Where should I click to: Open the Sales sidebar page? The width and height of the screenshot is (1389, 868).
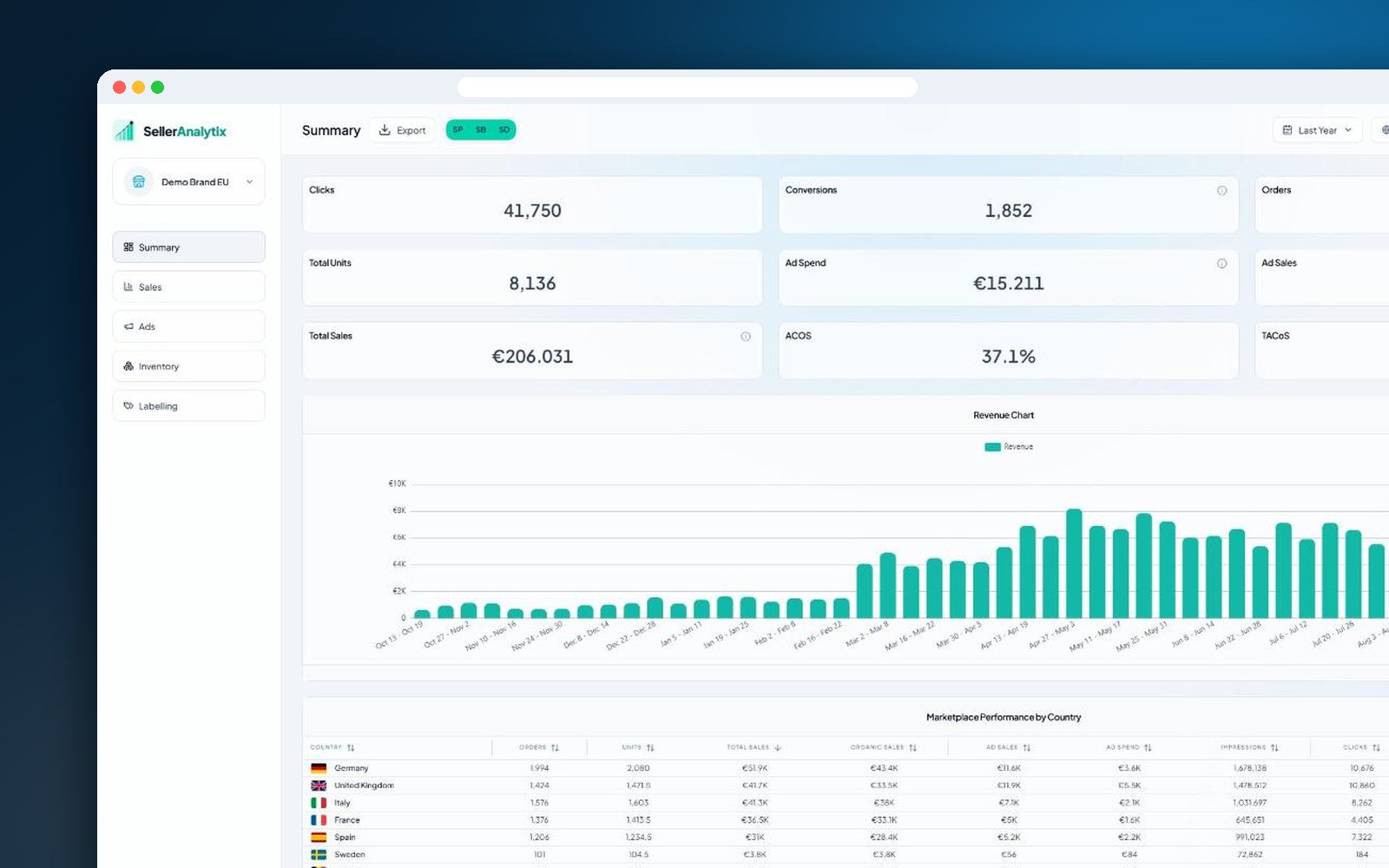click(188, 286)
